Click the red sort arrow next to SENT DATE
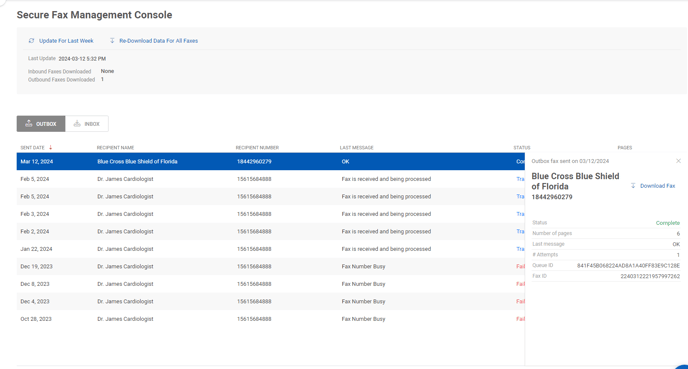Viewport: 688px width, 369px height. click(50, 147)
